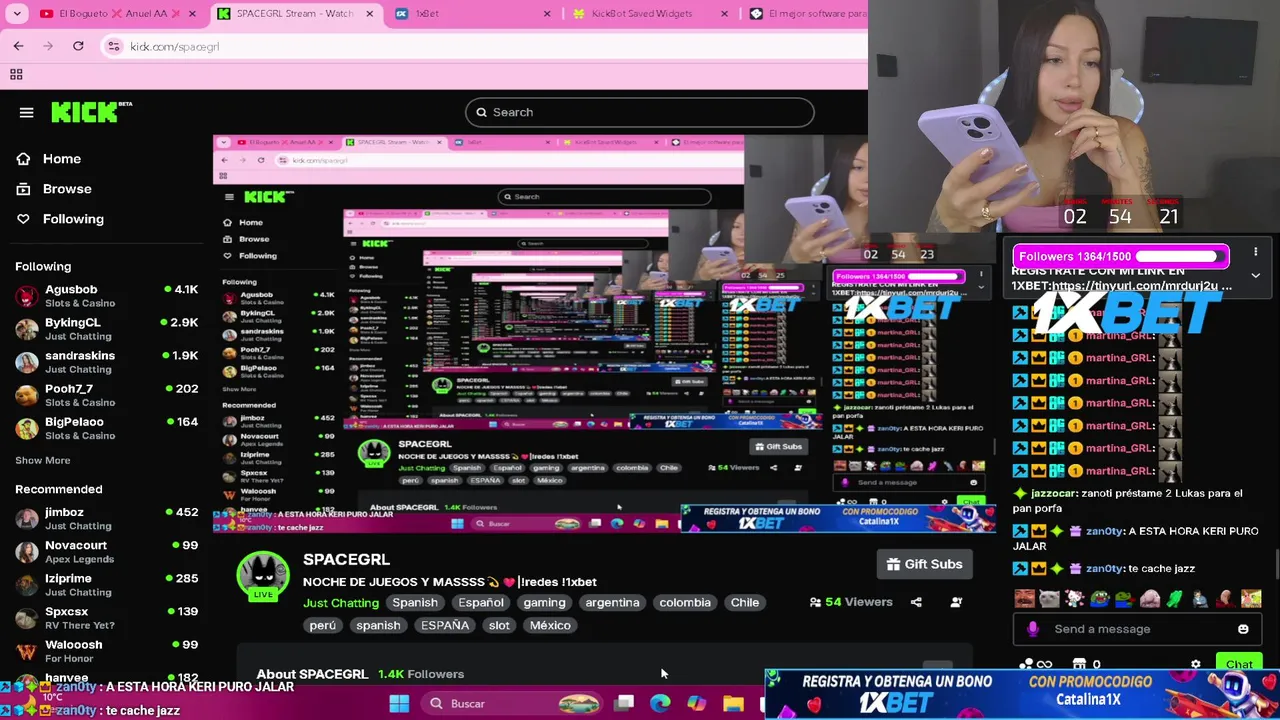This screenshot has height=720, width=1280.
Task: Open the chat three-dot options menu
Action: 1255,252
